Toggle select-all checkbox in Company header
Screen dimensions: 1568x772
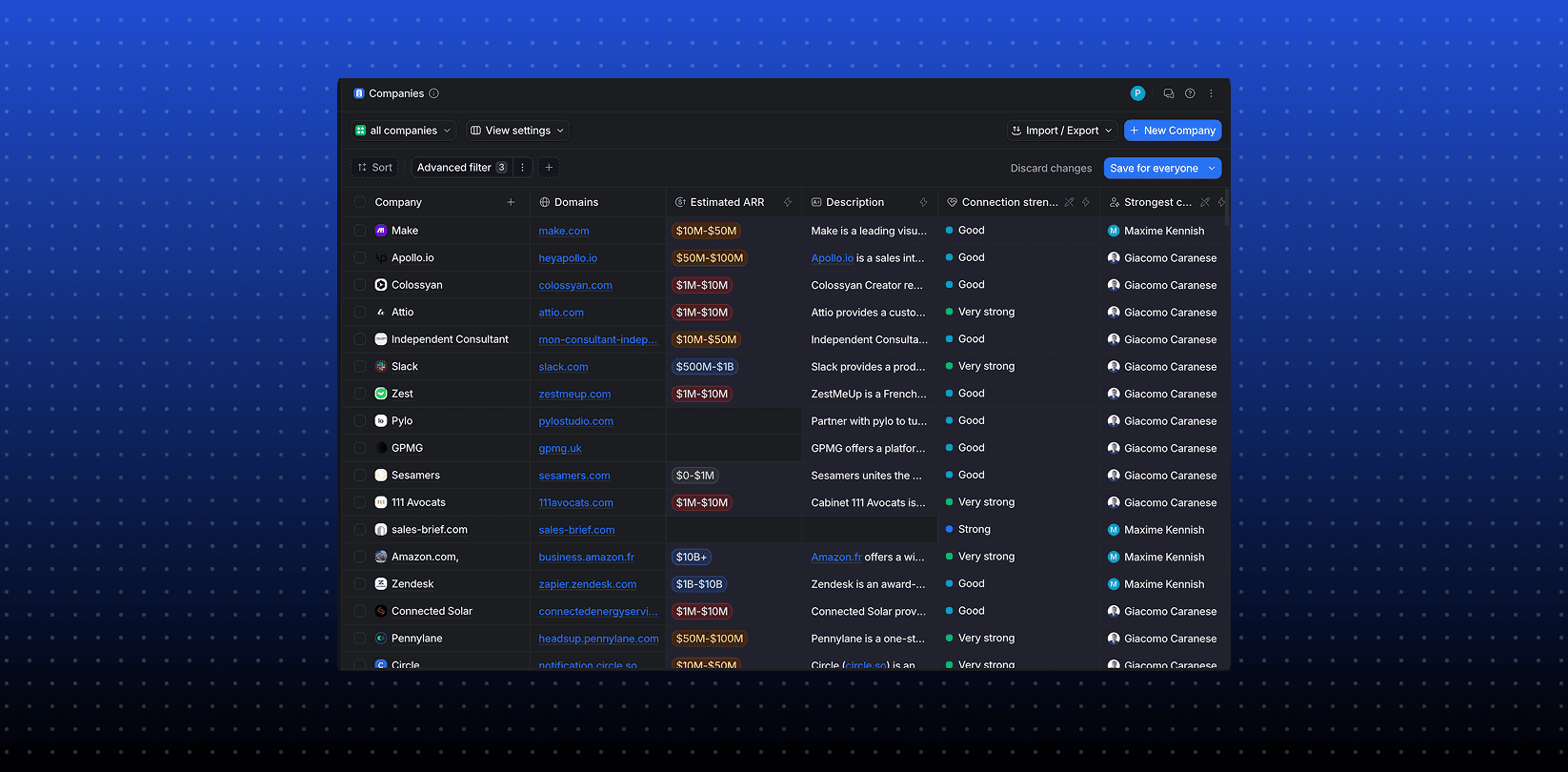tap(359, 202)
